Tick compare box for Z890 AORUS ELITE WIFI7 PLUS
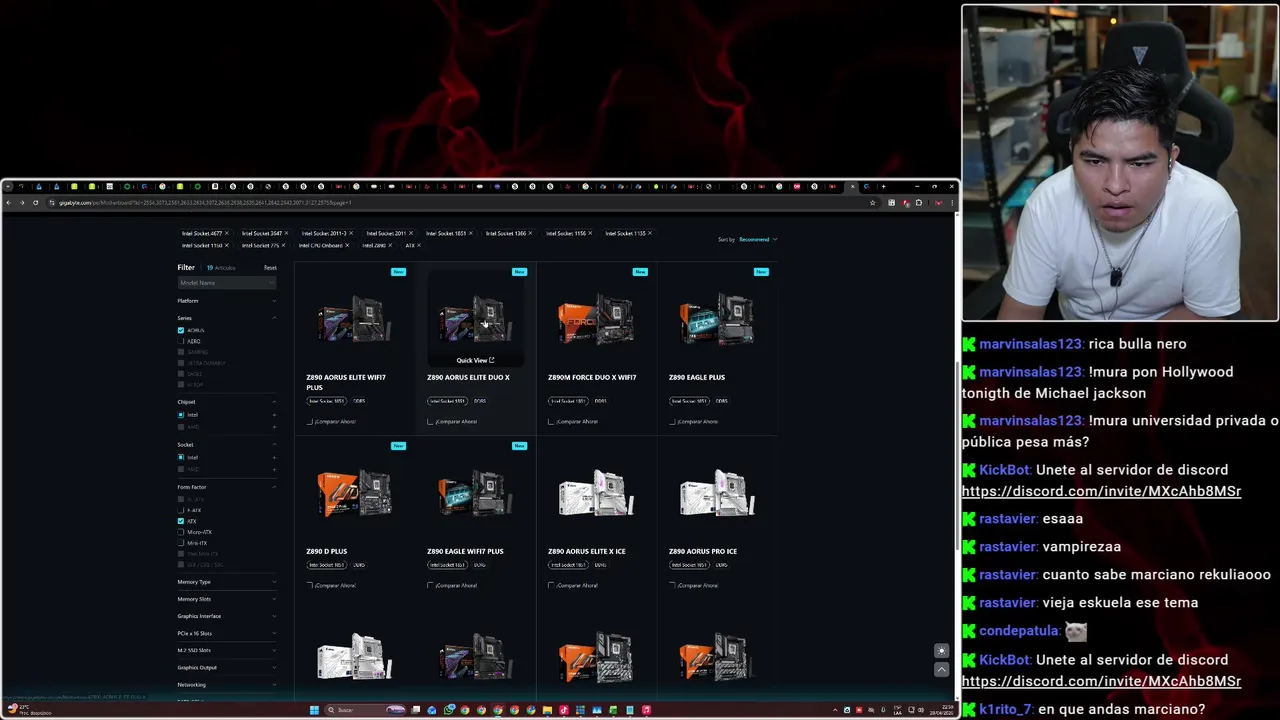1280x720 pixels. (x=310, y=421)
